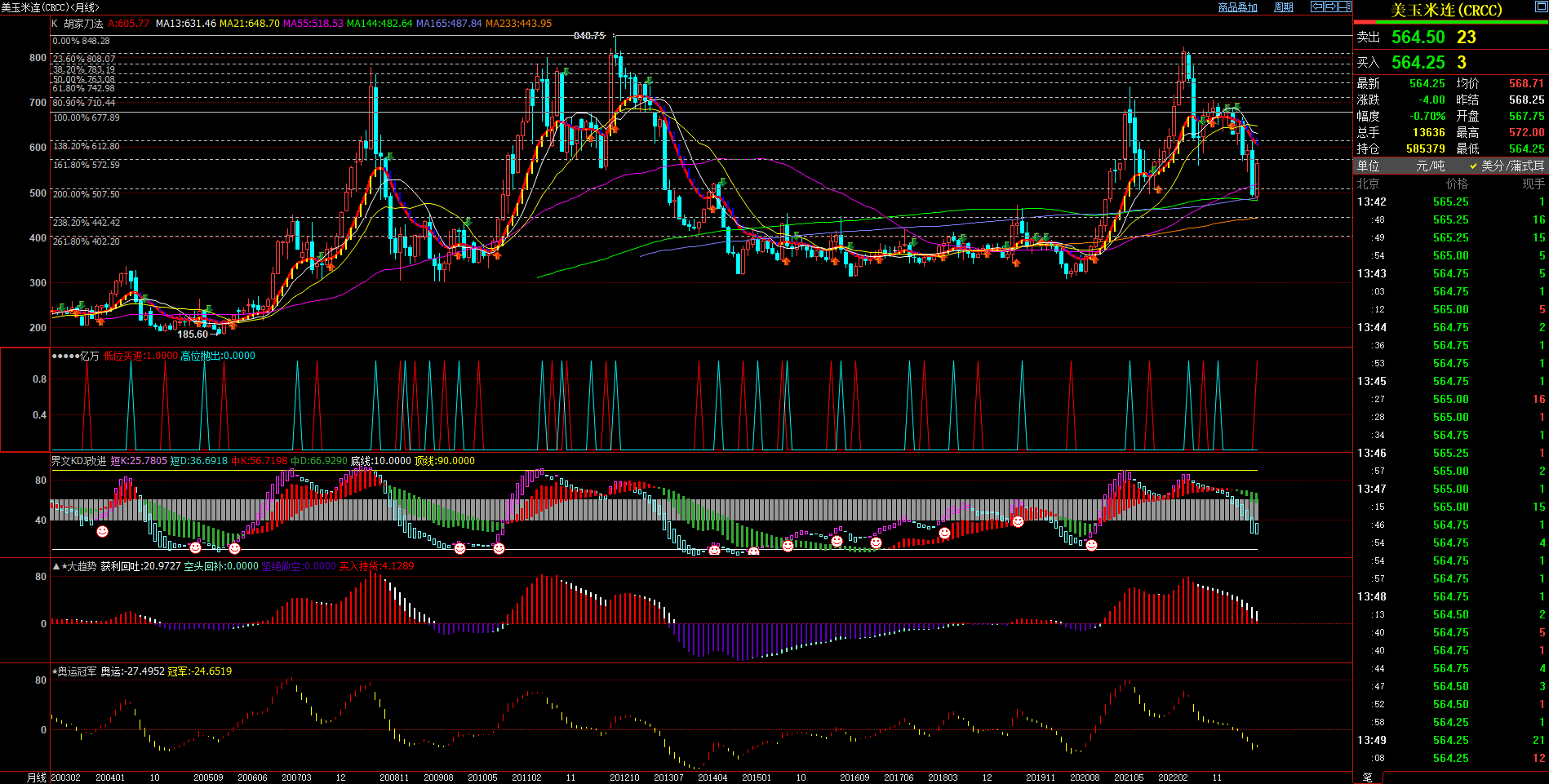Click the red-green buy/sell ratio bar
This screenshot has height=784, width=1549.
[1450, 22]
